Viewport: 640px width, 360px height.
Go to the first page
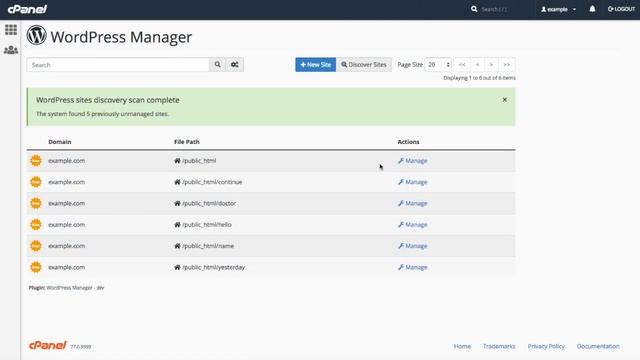462,64
